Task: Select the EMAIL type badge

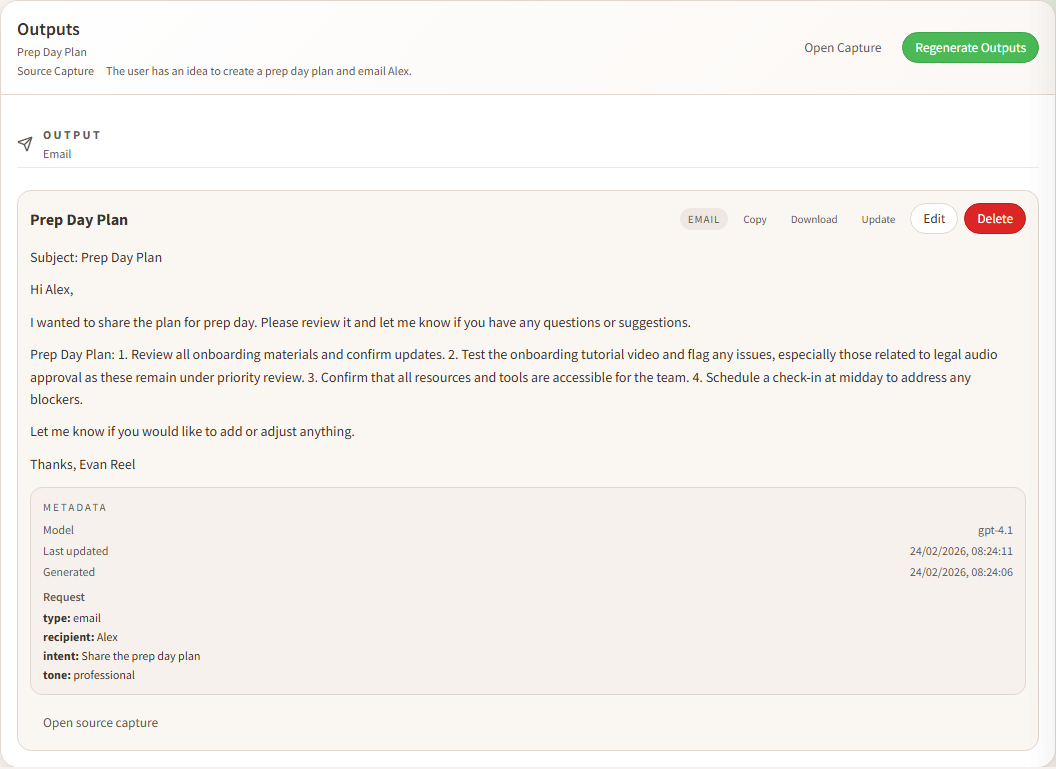Action: 703,218
